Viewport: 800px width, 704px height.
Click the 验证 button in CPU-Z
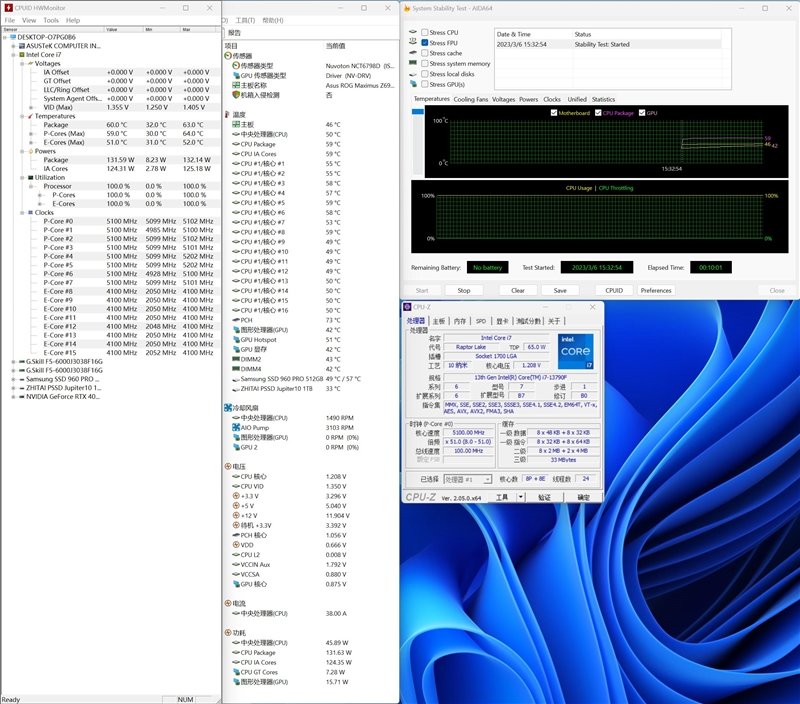click(x=544, y=497)
